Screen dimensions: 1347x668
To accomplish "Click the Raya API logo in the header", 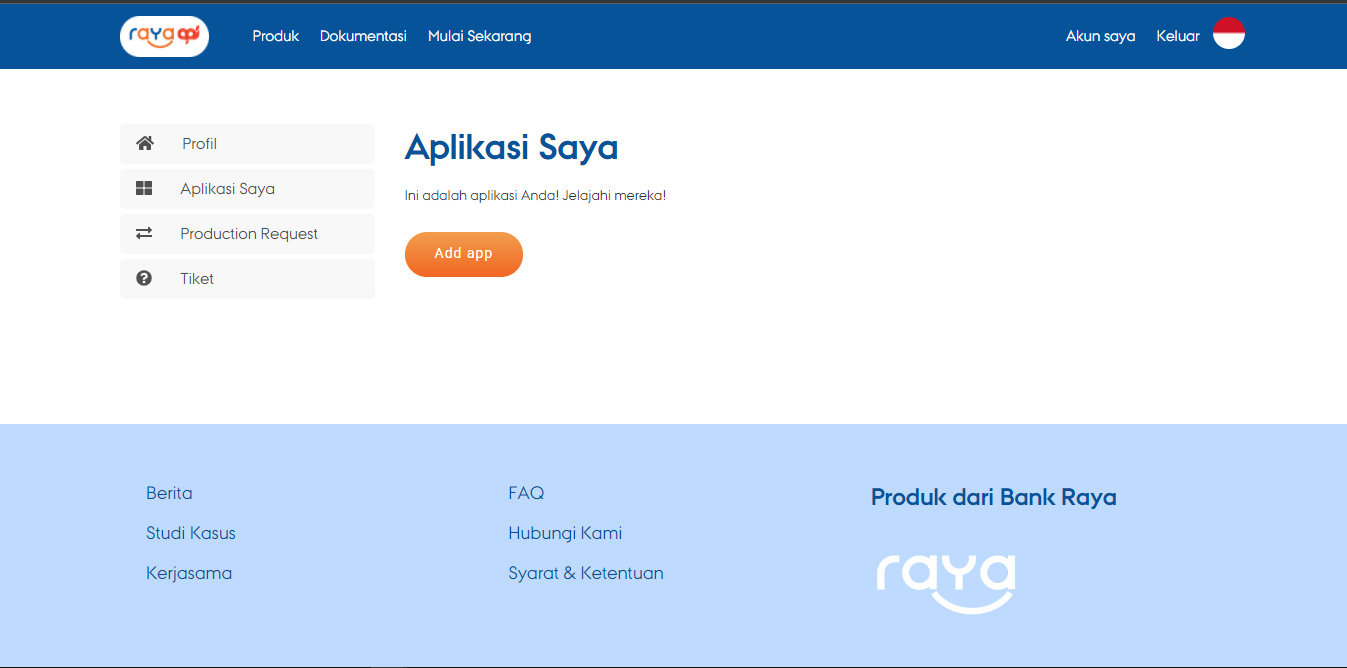I will (164, 35).
